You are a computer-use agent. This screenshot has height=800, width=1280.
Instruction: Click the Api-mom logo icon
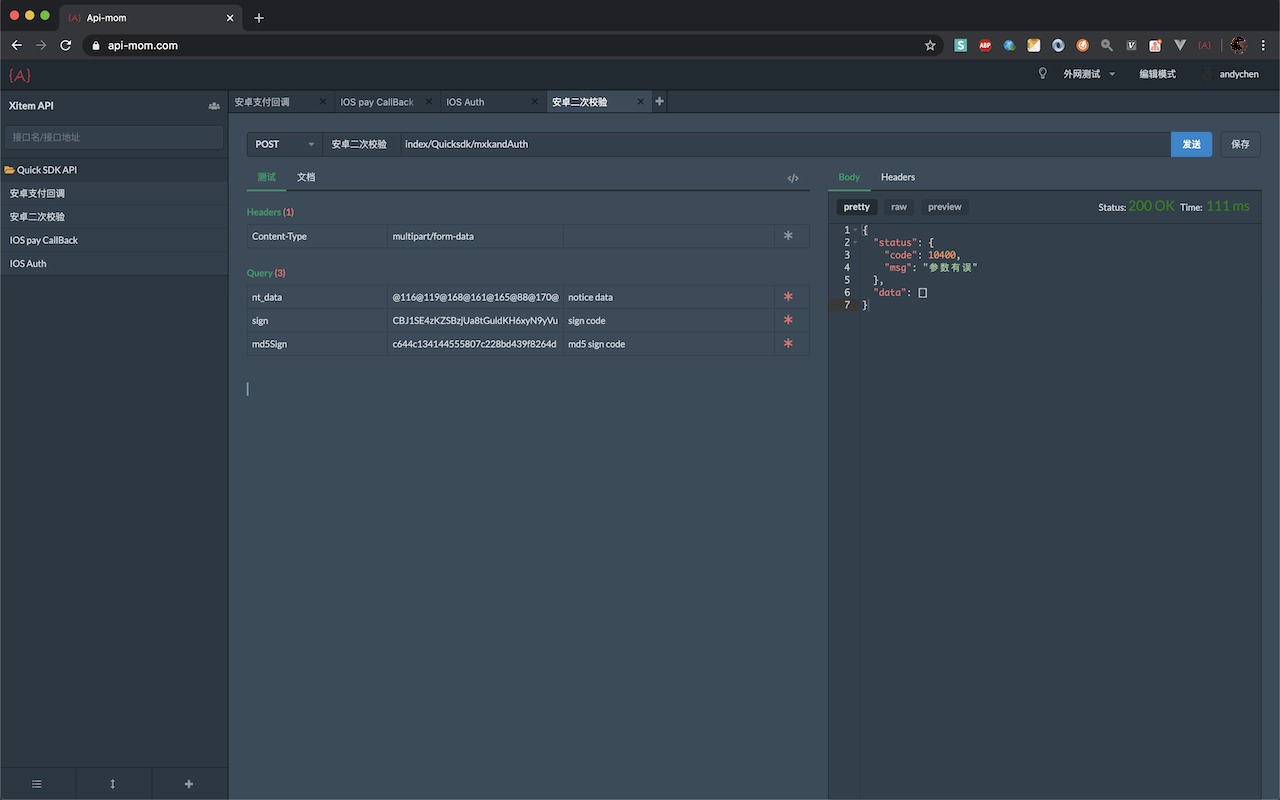[x=19, y=75]
